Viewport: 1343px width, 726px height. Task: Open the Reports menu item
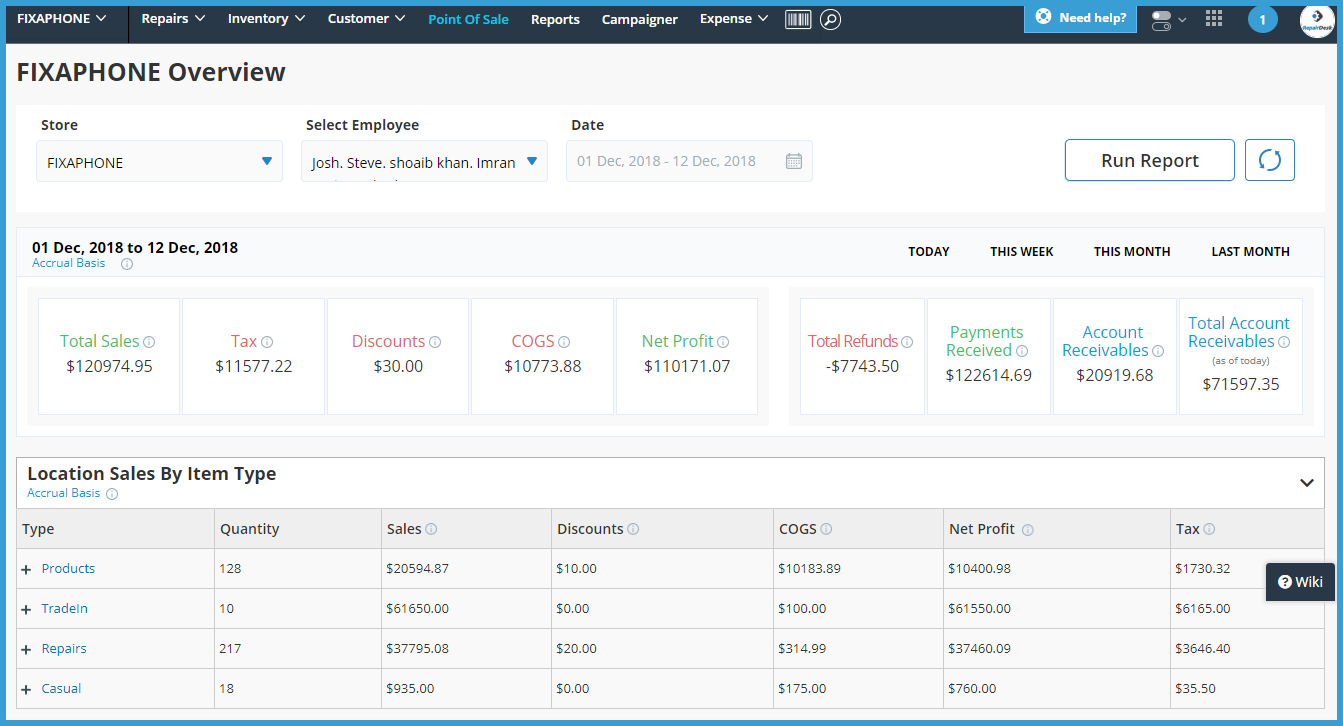(x=555, y=19)
